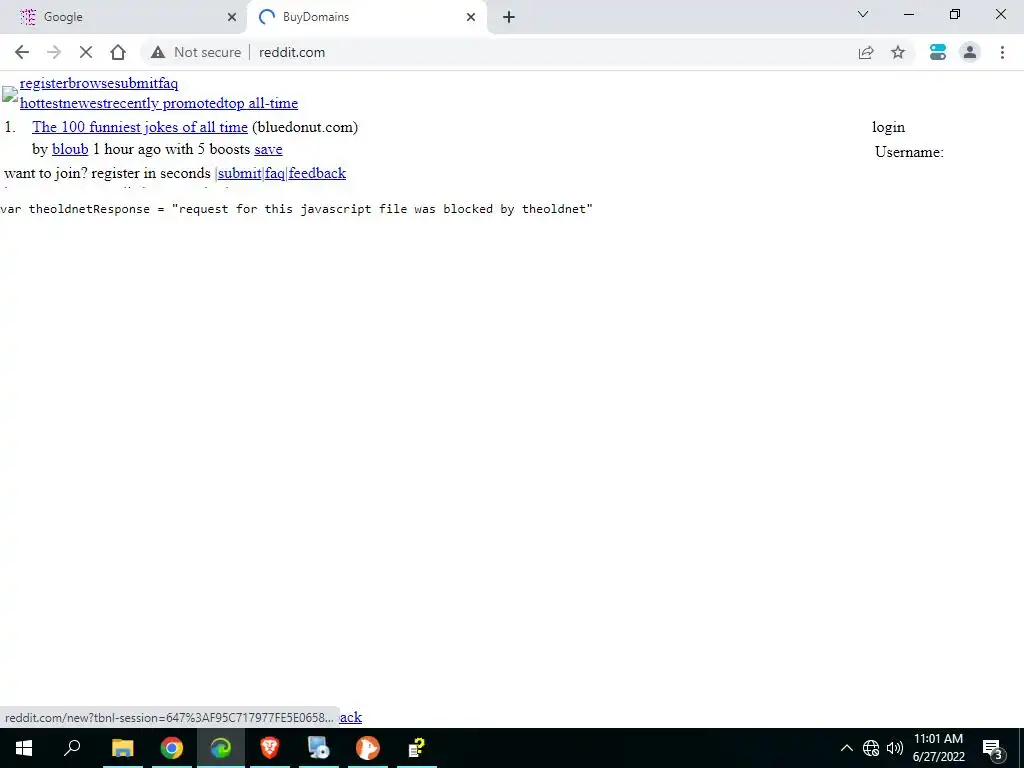
Task: Open the Chrome three-dot menu
Action: (x=1002, y=52)
